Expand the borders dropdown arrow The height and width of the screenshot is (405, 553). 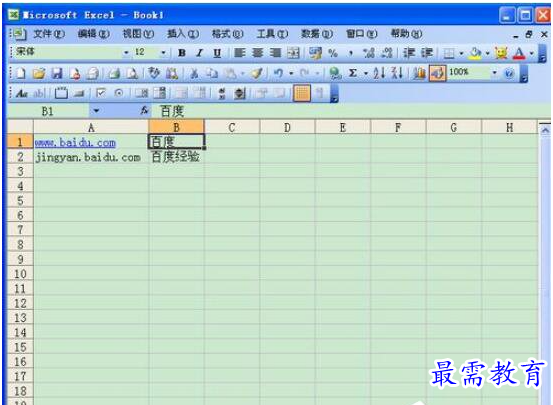pos(461,53)
